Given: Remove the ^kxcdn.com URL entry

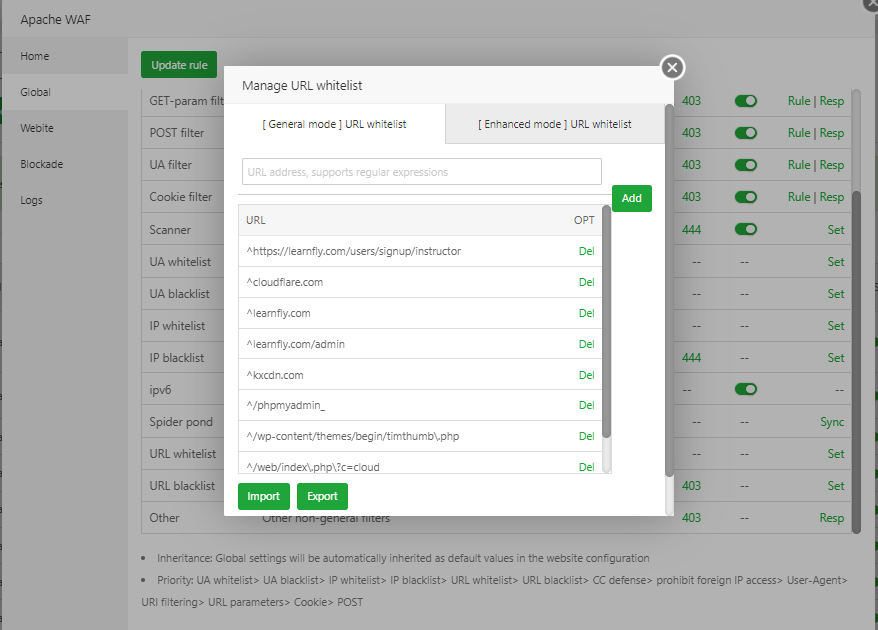Looking at the screenshot, I should (586, 376).
